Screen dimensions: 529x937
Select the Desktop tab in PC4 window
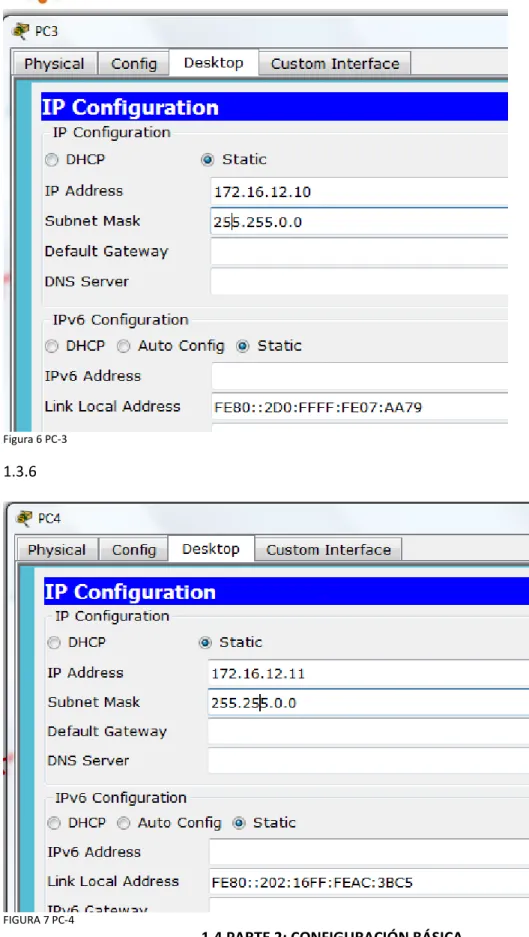click(210, 549)
